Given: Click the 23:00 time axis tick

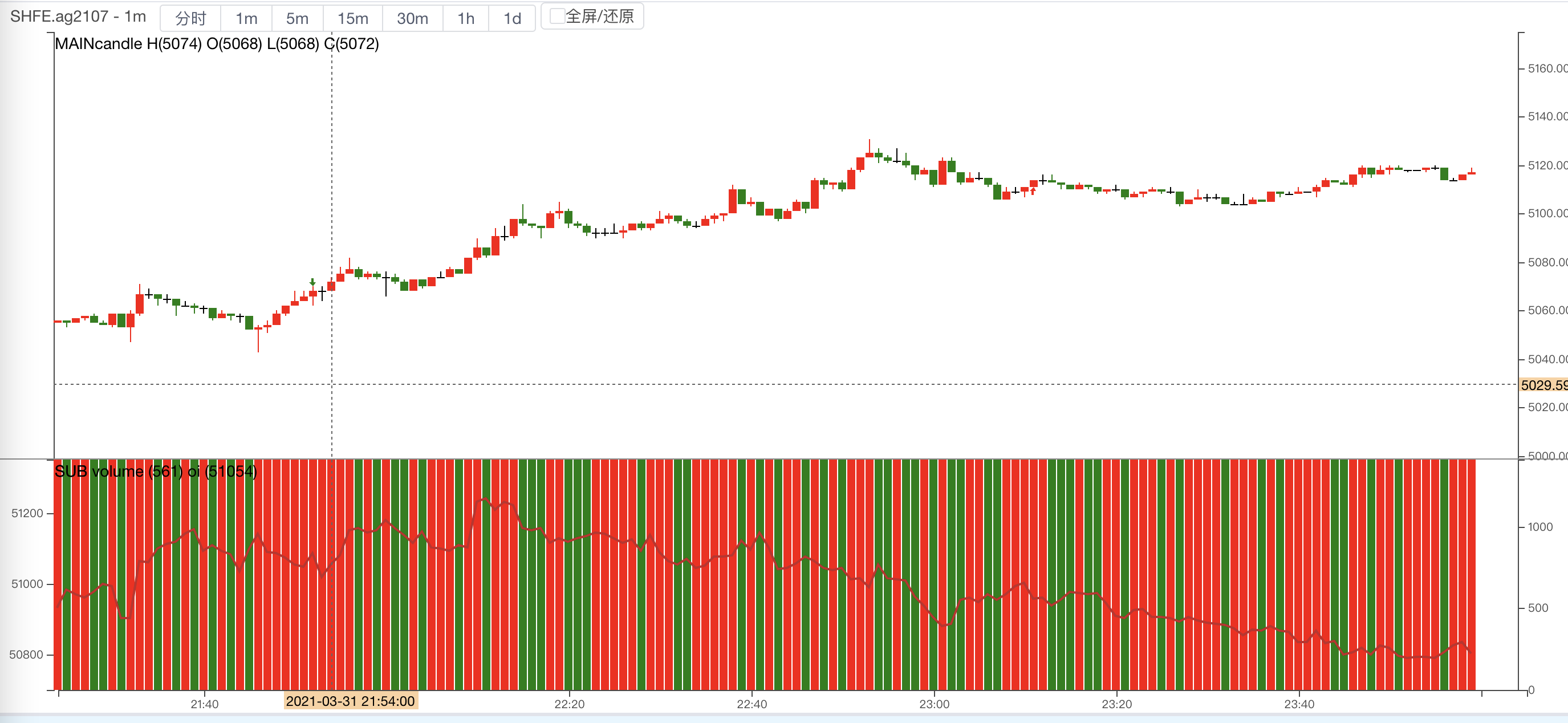Looking at the screenshot, I should point(934,704).
